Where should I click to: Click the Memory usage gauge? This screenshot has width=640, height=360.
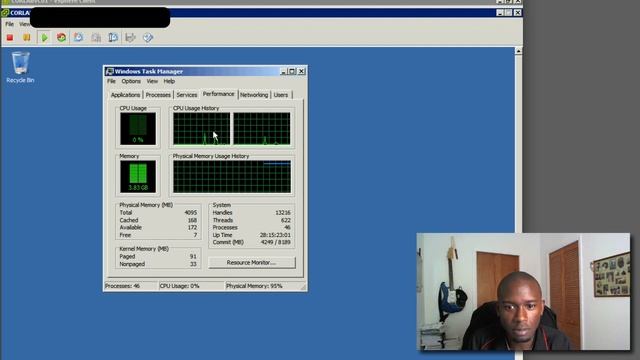(x=138, y=176)
